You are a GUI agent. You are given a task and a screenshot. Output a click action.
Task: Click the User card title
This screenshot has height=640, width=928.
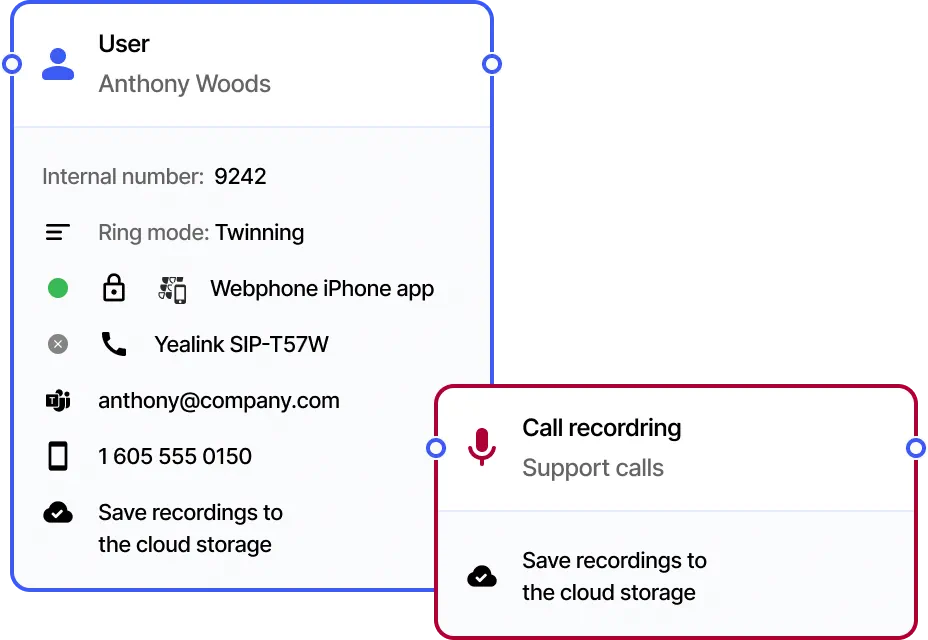124,44
